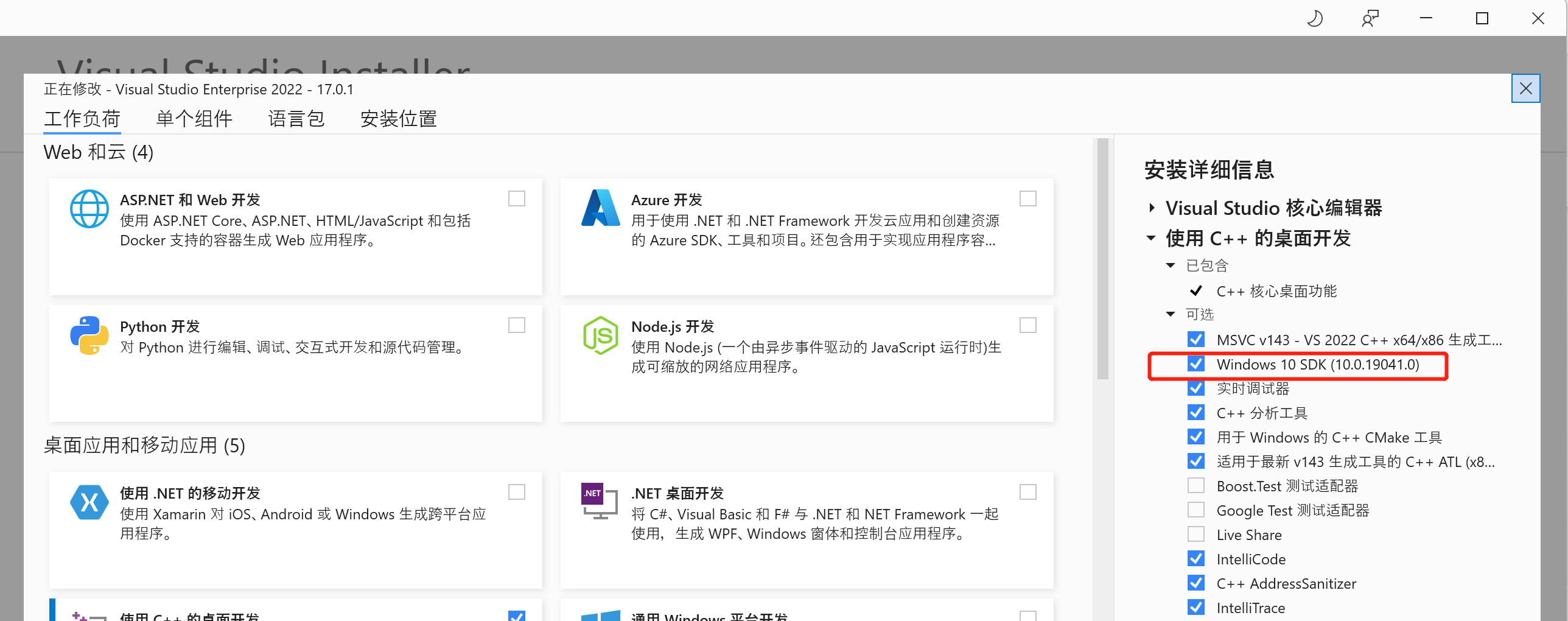Uncheck the C++ 分析工具 option
Viewport: 1568px width, 621px height.
[1196, 413]
